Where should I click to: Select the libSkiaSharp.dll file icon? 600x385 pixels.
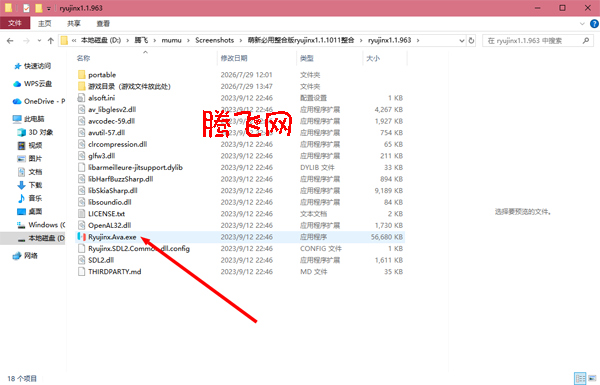coord(81,191)
